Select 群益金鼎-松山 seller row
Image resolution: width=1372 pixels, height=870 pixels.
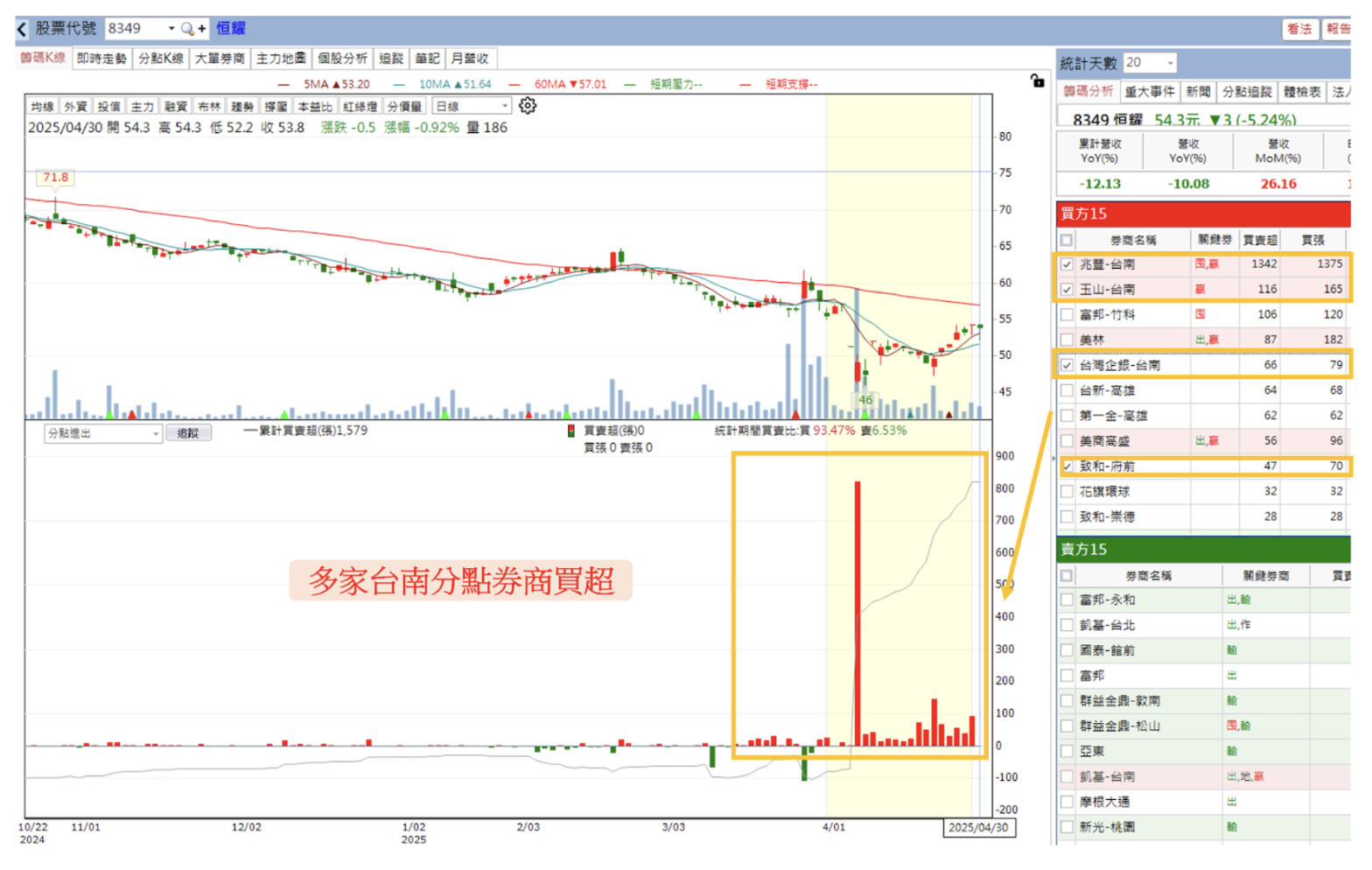(x=1204, y=726)
